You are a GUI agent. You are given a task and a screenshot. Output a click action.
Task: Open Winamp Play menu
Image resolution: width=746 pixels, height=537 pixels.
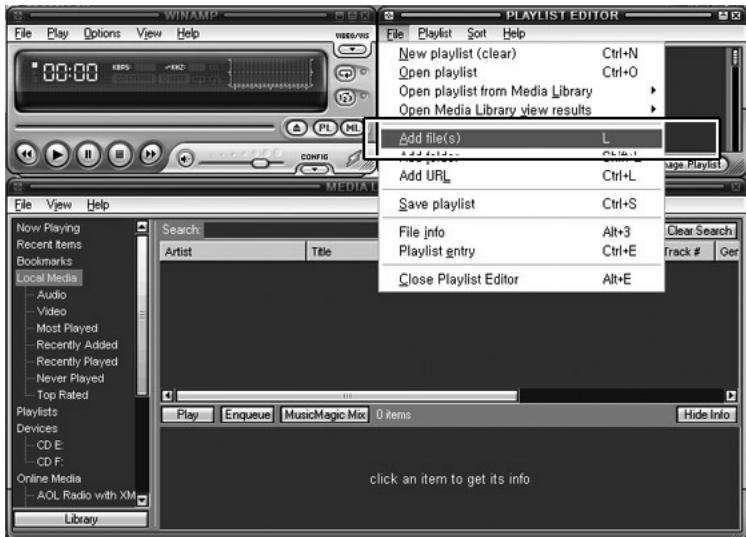click(58, 33)
